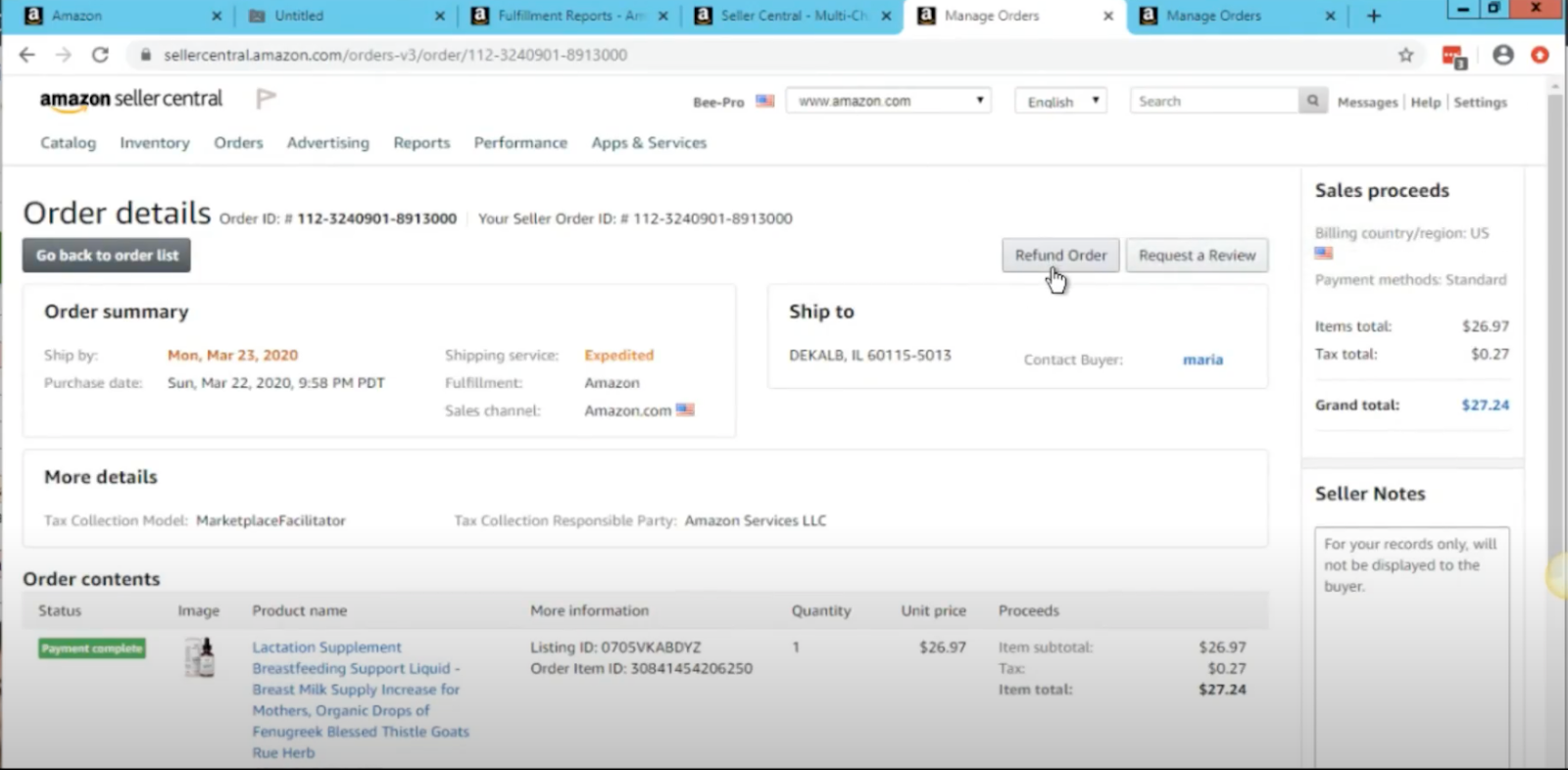Open the Catalog menu
This screenshot has height=770, width=1568.
pos(68,142)
